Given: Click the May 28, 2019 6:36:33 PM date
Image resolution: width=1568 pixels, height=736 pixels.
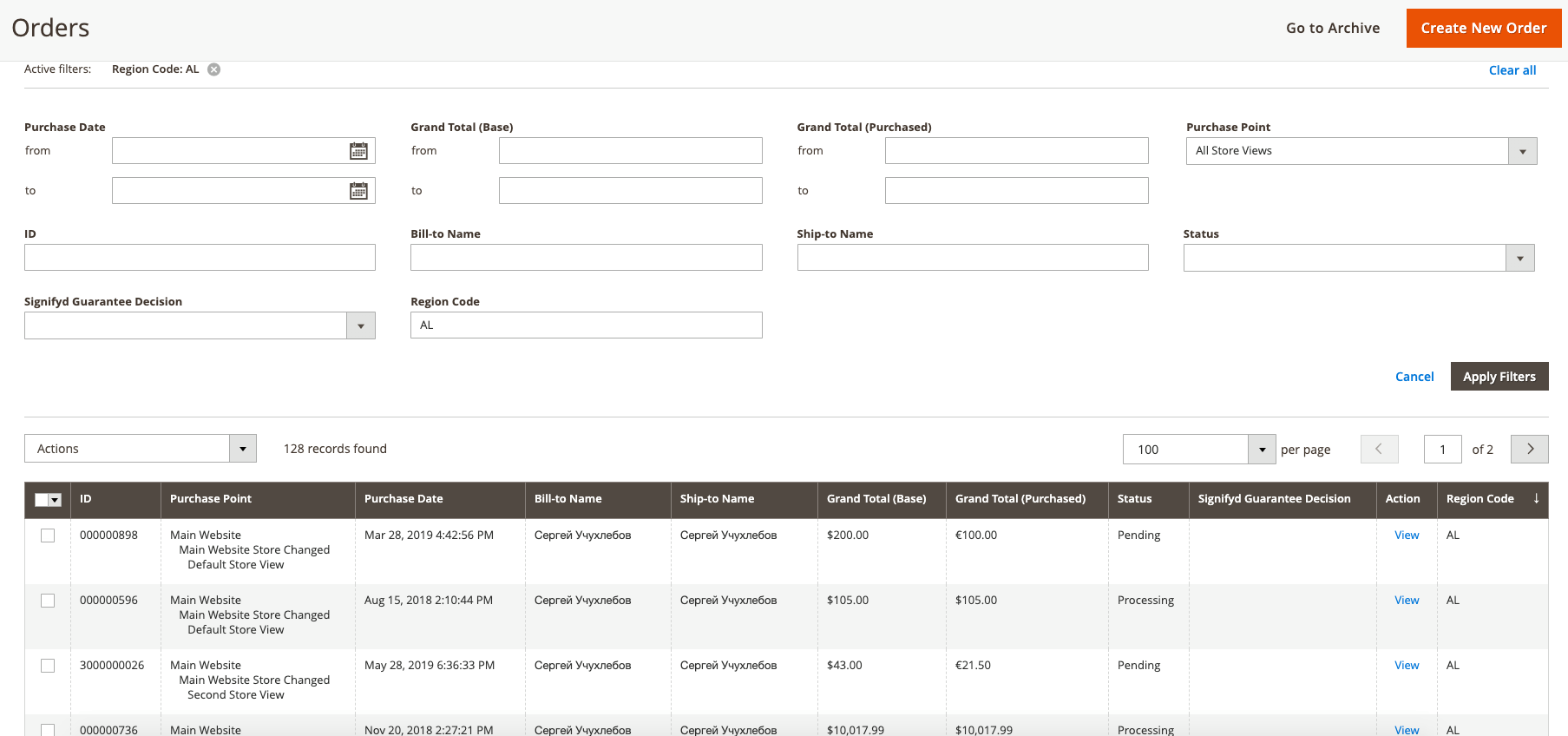Looking at the screenshot, I should pyautogui.click(x=430, y=665).
